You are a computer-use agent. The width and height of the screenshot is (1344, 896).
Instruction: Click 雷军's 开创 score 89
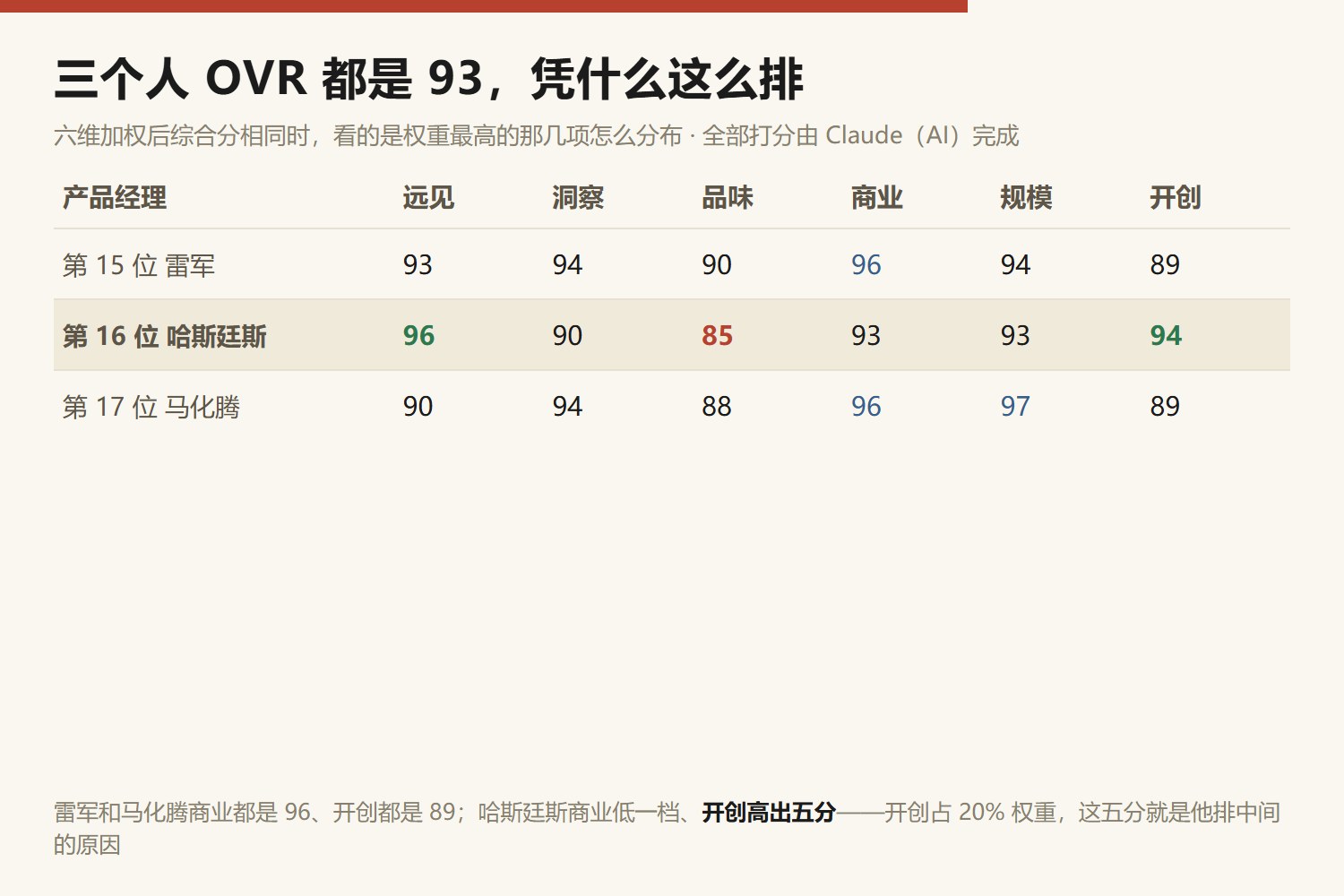coord(1165,265)
